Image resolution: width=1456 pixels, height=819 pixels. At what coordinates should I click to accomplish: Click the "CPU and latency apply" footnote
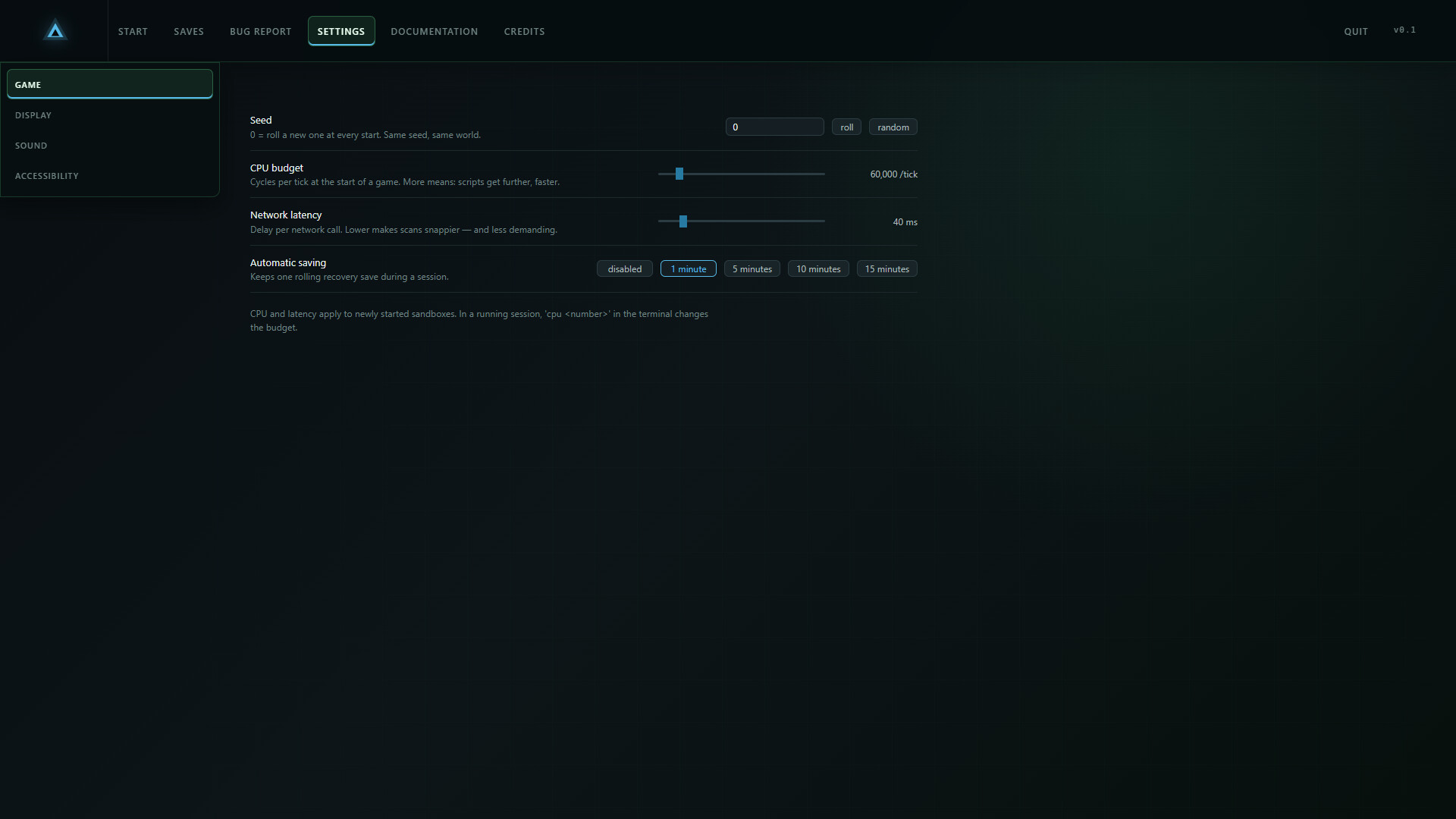(x=479, y=321)
